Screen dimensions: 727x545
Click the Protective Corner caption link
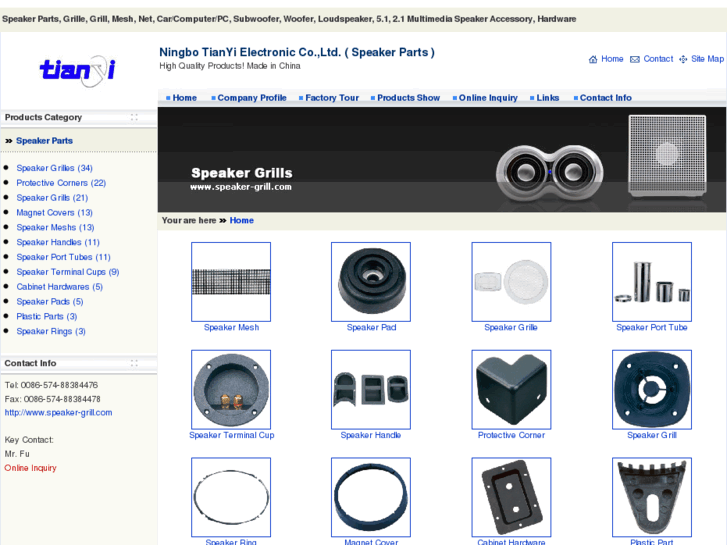[x=511, y=435]
